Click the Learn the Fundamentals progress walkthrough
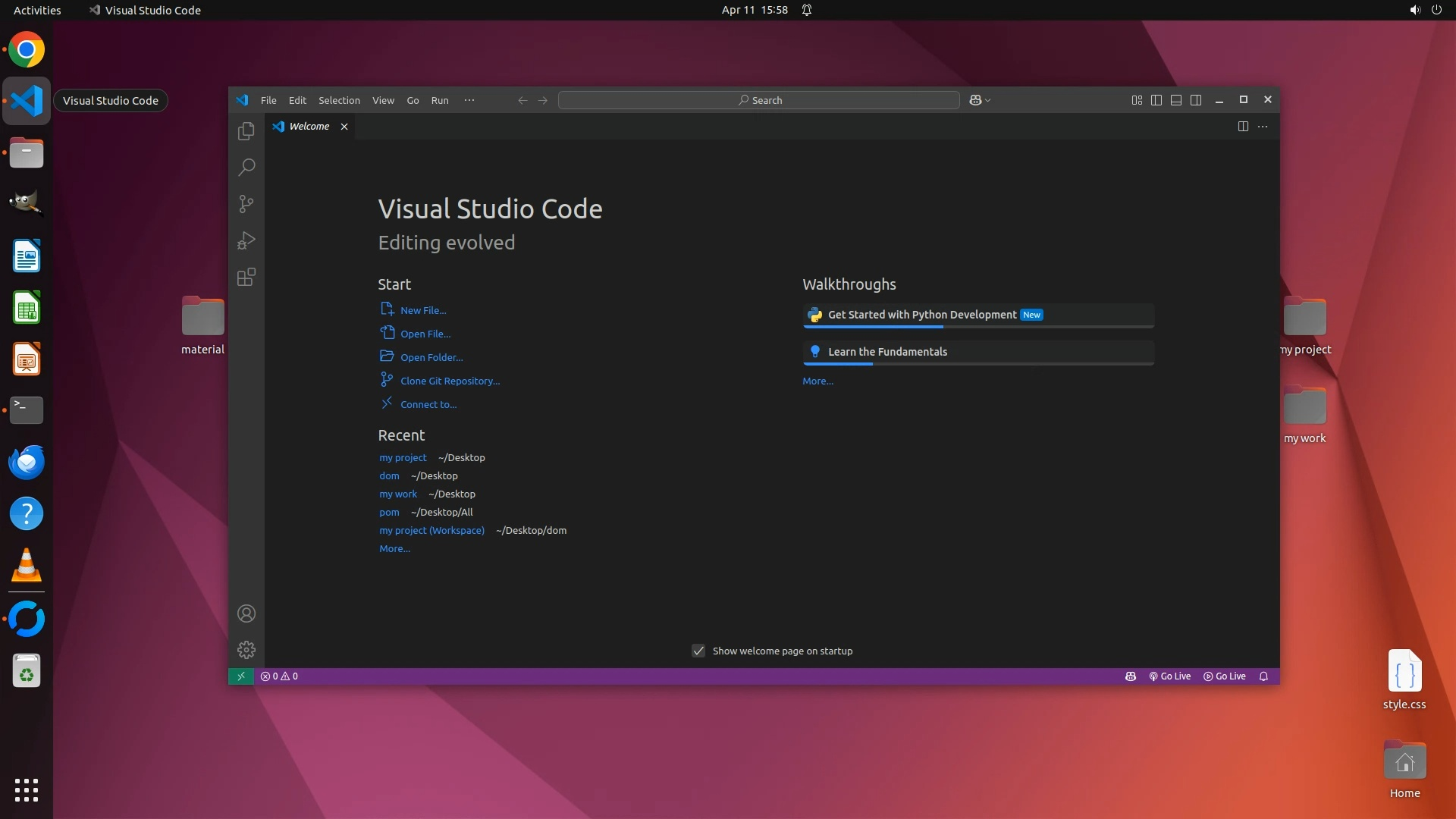Image resolution: width=1456 pixels, height=819 pixels. [x=887, y=352]
